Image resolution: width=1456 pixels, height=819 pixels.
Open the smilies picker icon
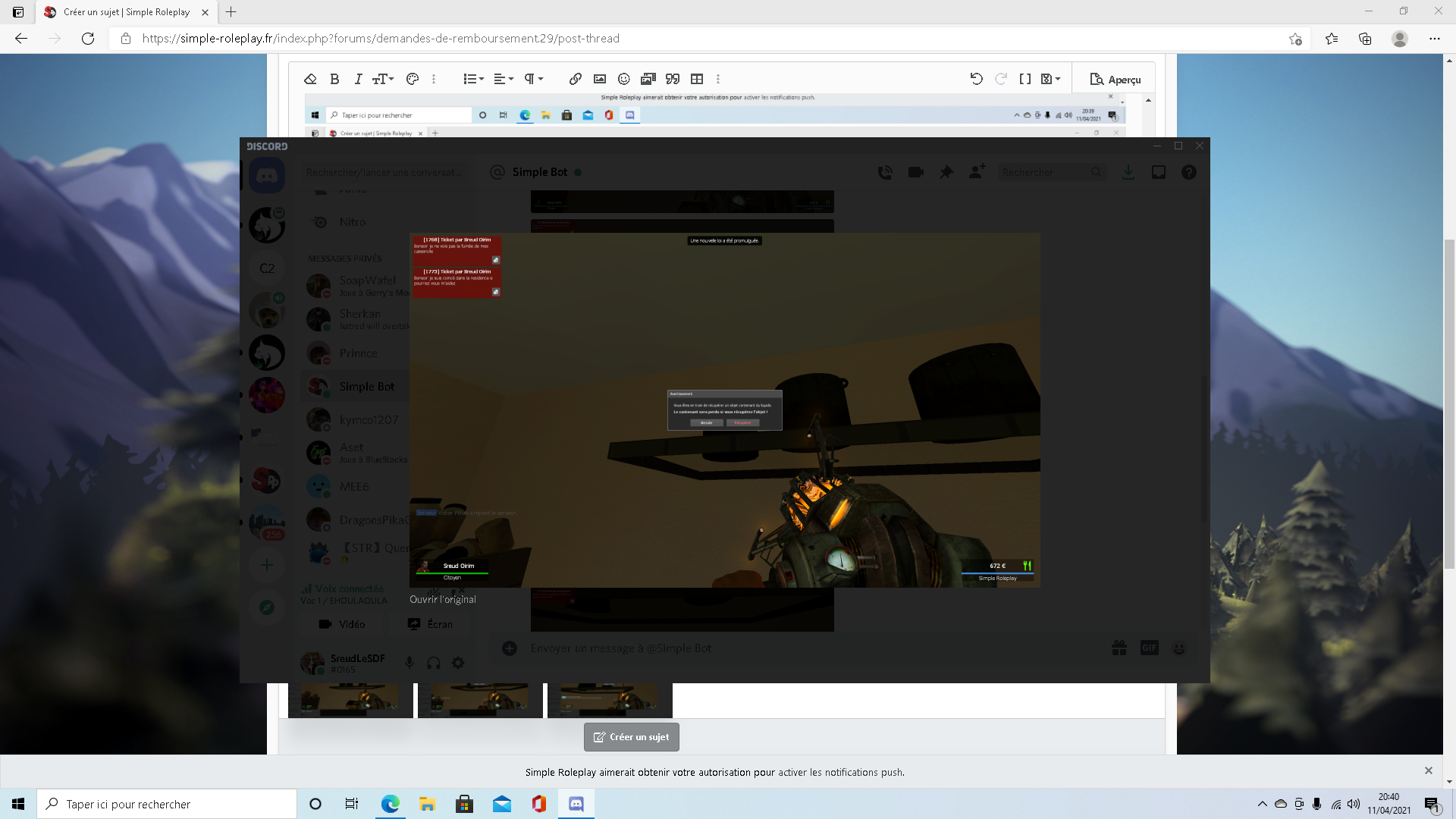pos(624,79)
